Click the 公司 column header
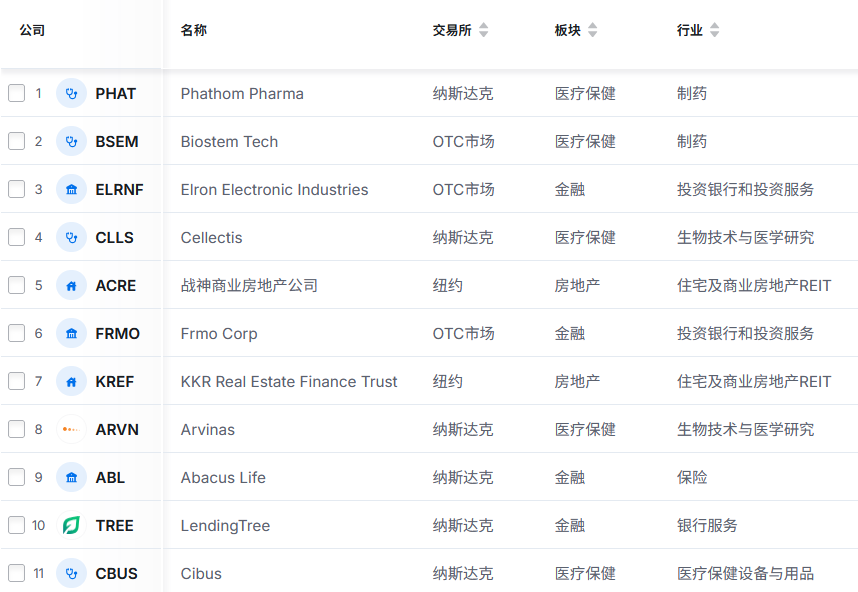 point(32,30)
